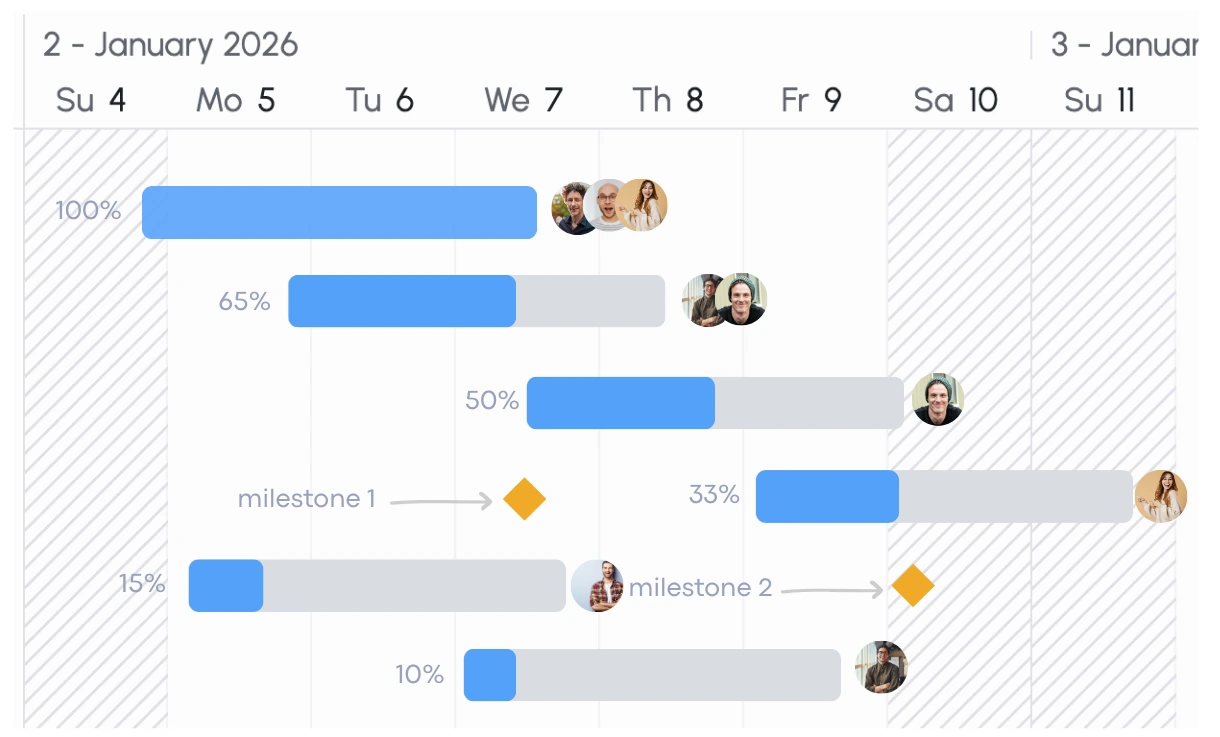Click the woman avatar on 33% task
1220x737 pixels.
(1161, 496)
